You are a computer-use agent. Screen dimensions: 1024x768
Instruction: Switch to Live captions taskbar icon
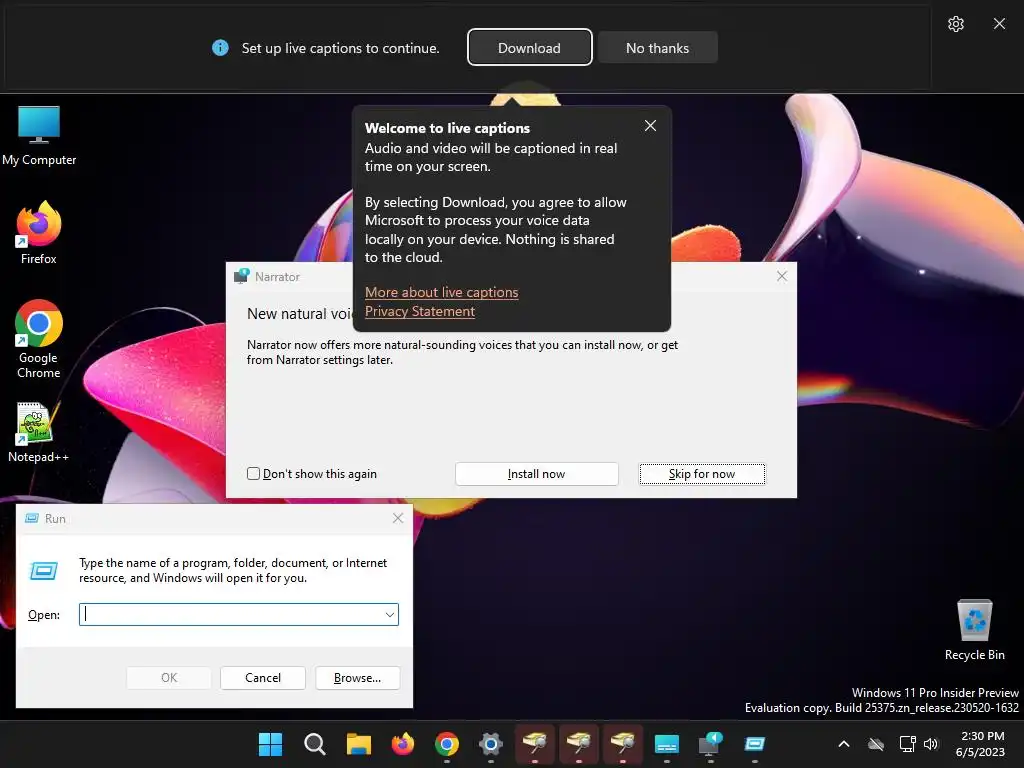point(667,744)
